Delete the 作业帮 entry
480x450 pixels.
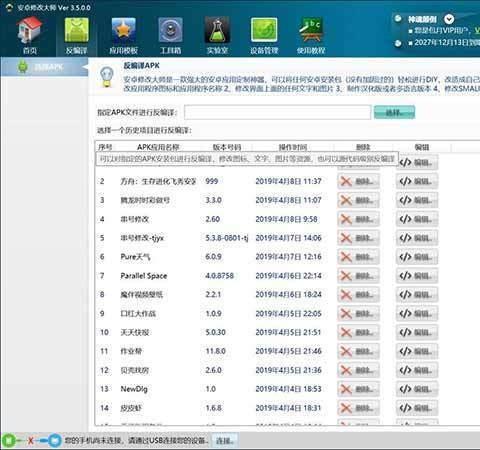point(358,351)
